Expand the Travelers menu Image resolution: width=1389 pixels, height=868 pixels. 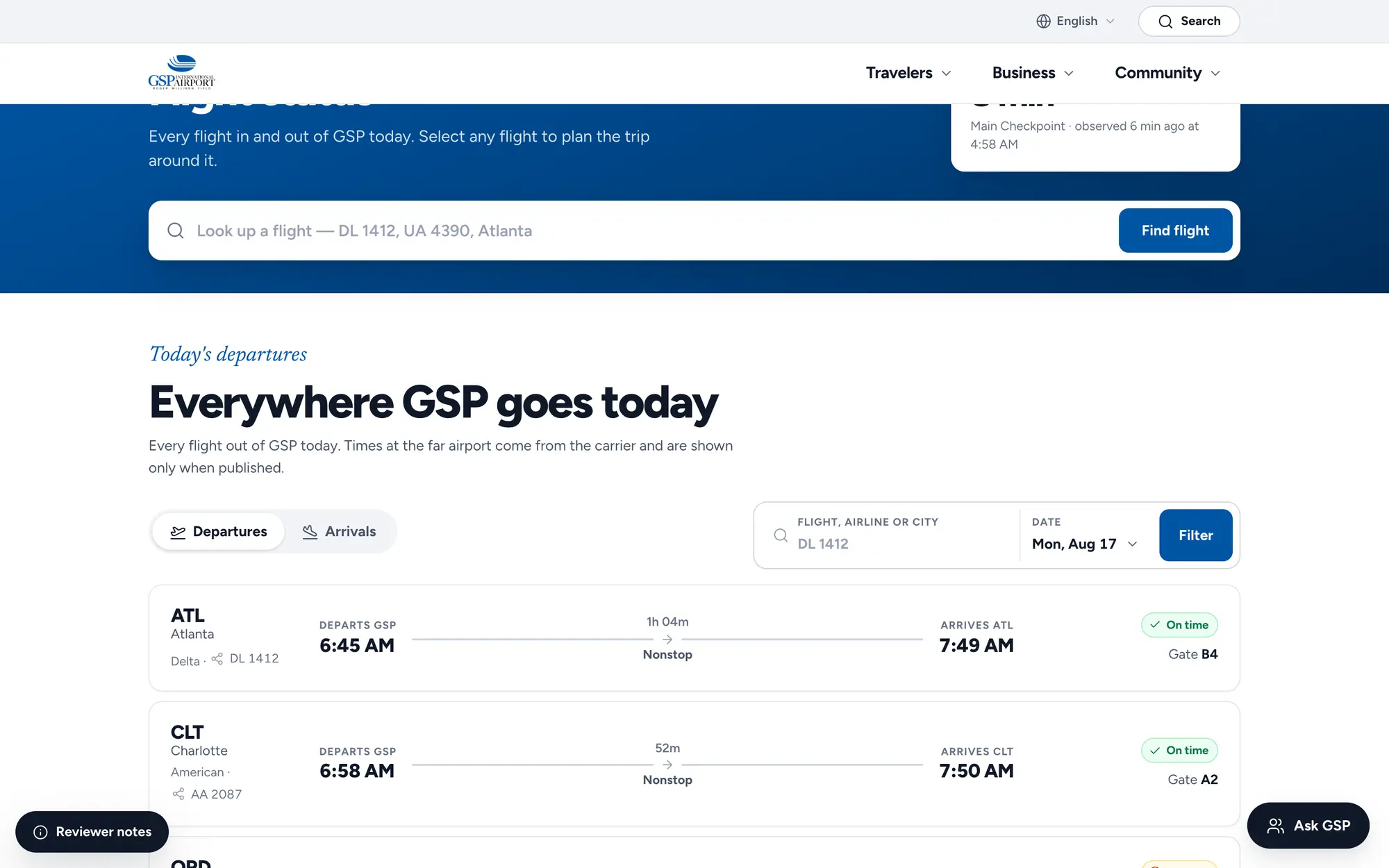pyautogui.click(x=908, y=73)
